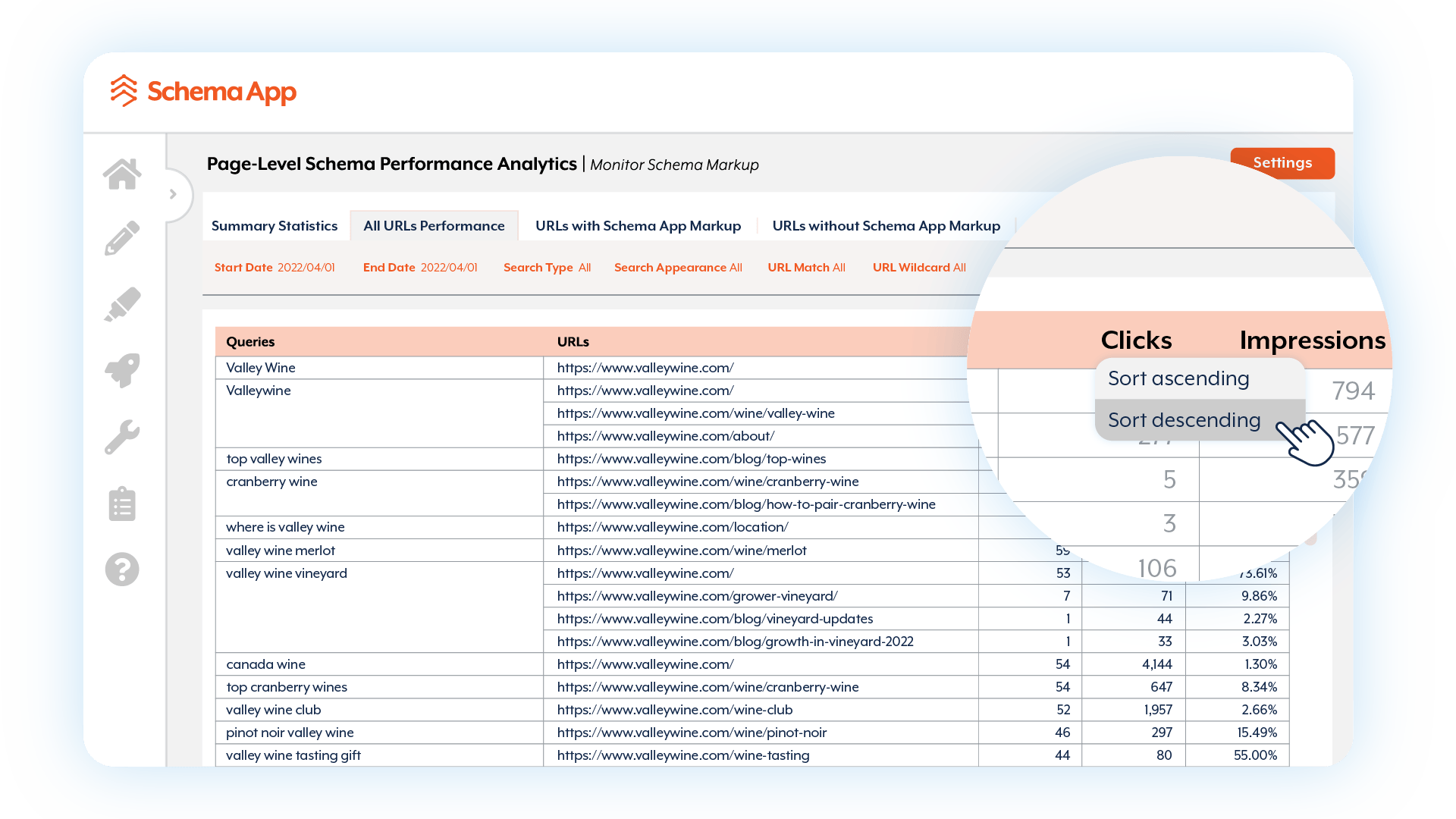Open the valleywine.com merlot URL link
Viewport: 1456px width, 819px height.
coord(681,550)
